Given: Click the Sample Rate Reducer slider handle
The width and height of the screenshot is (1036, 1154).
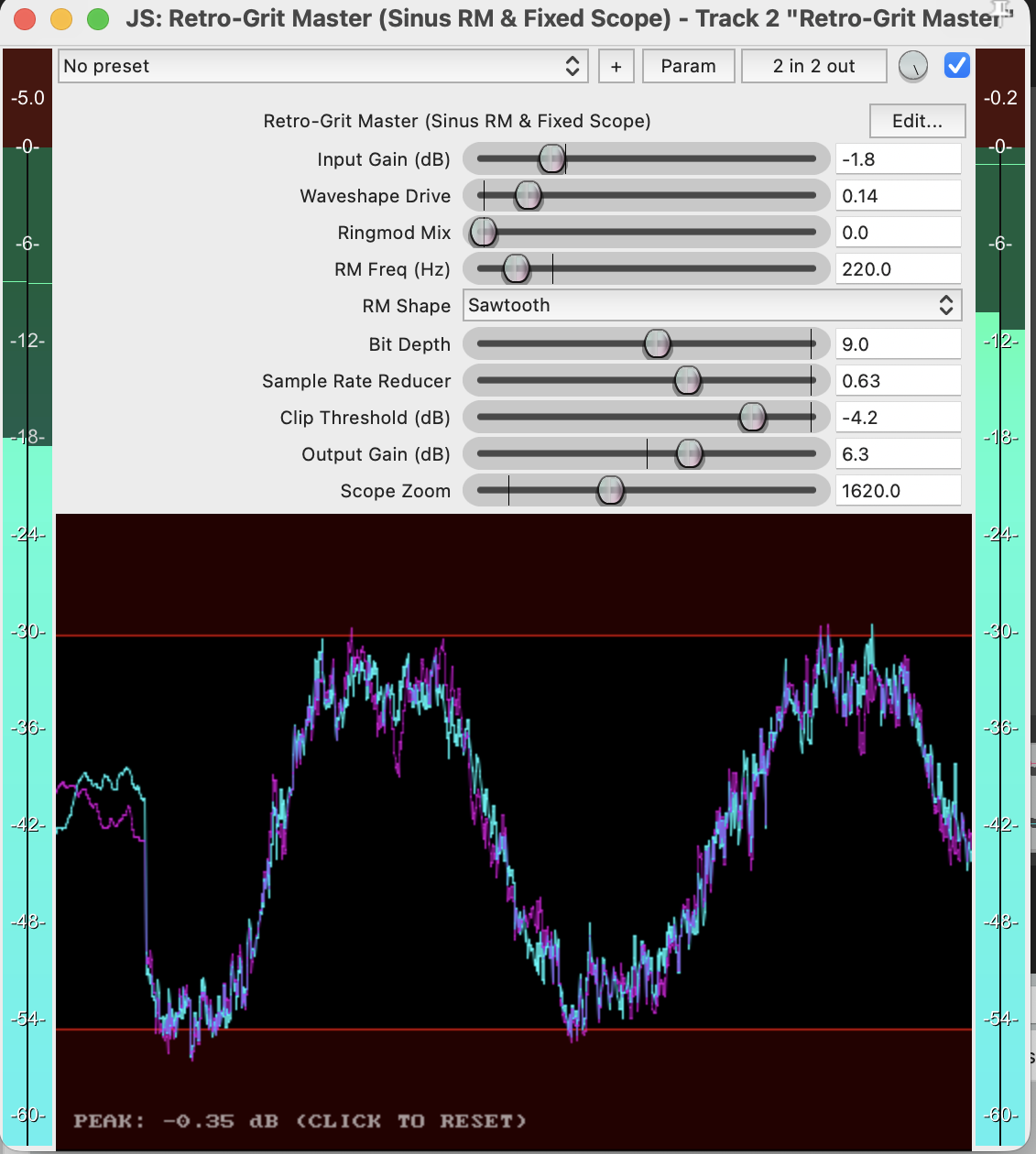Looking at the screenshot, I should pyautogui.click(x=687, y=380).
